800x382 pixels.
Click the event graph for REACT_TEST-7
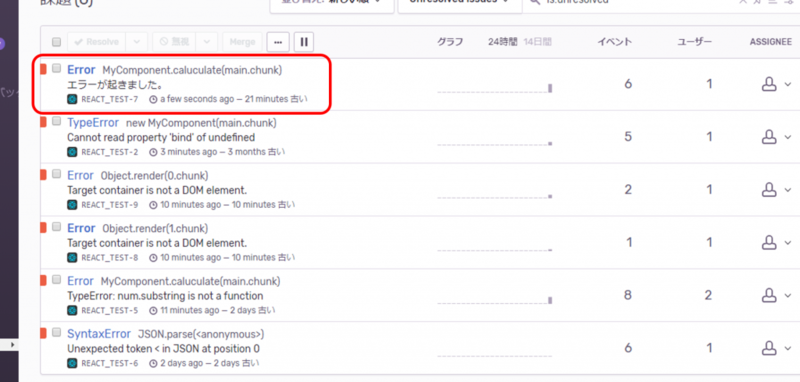point(495,88)
